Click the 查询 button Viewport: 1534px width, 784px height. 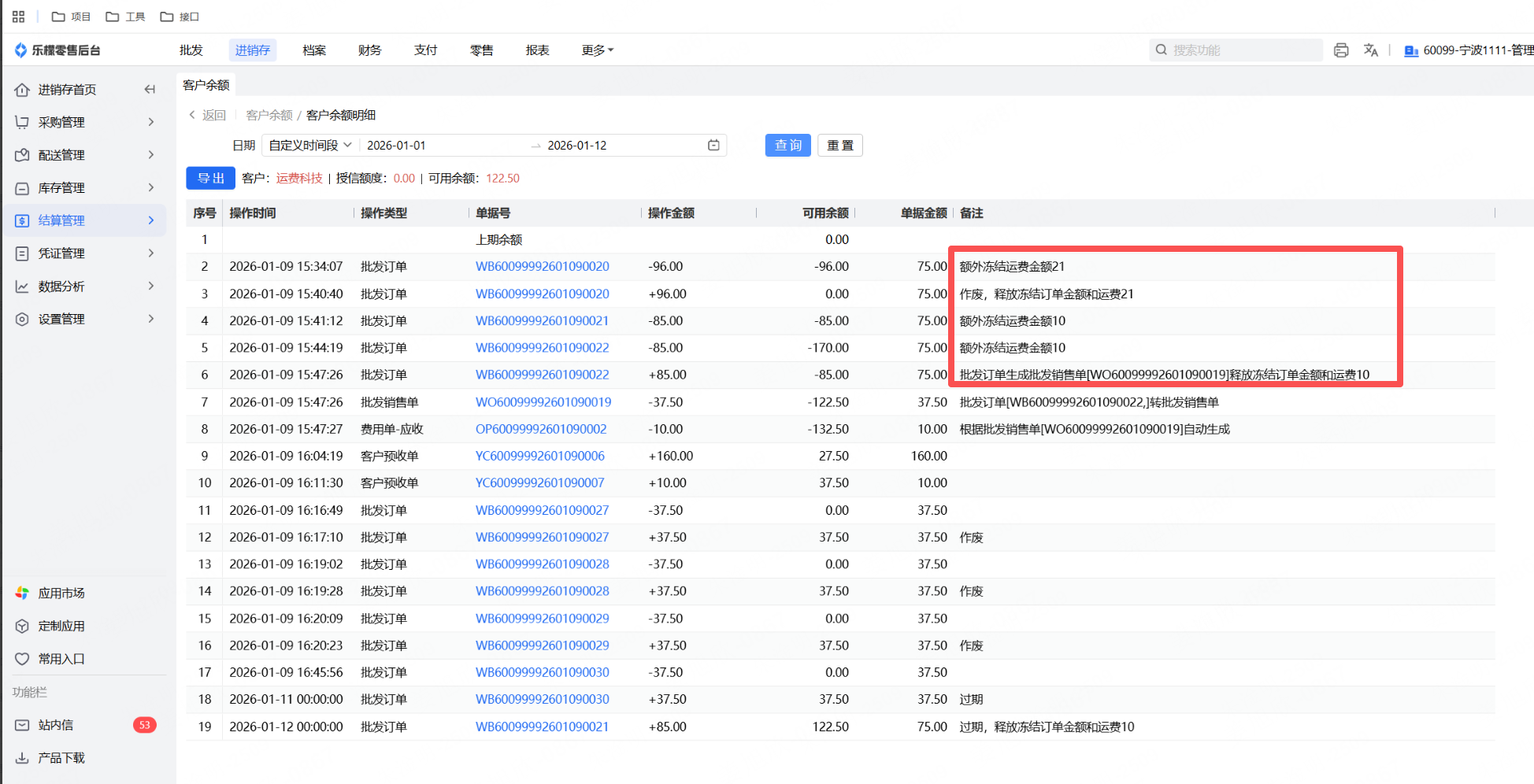point(787,146)
